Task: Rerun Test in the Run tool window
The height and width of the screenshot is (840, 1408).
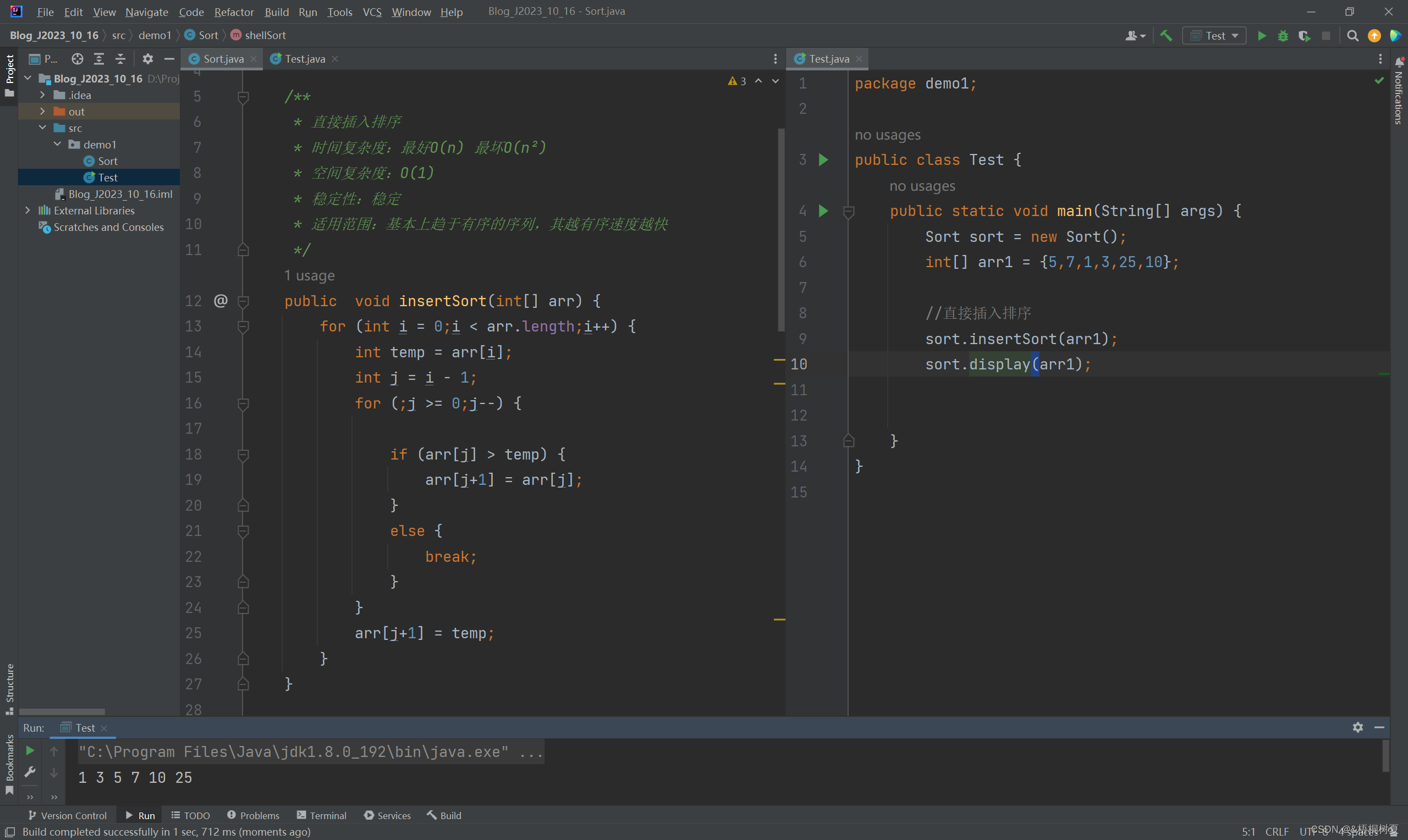Action: click(30, 750)
